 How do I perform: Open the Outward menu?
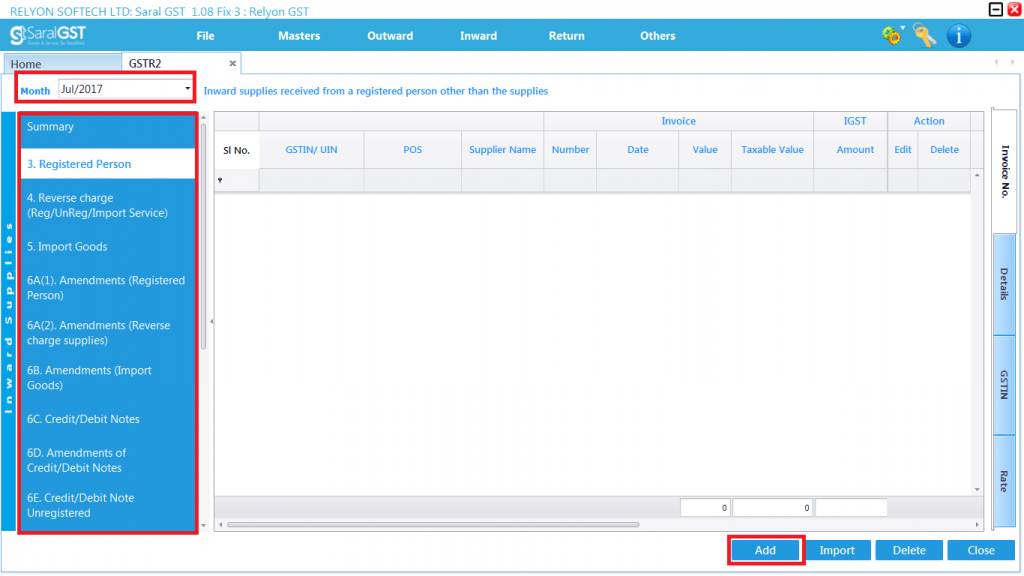click(390, 36)
